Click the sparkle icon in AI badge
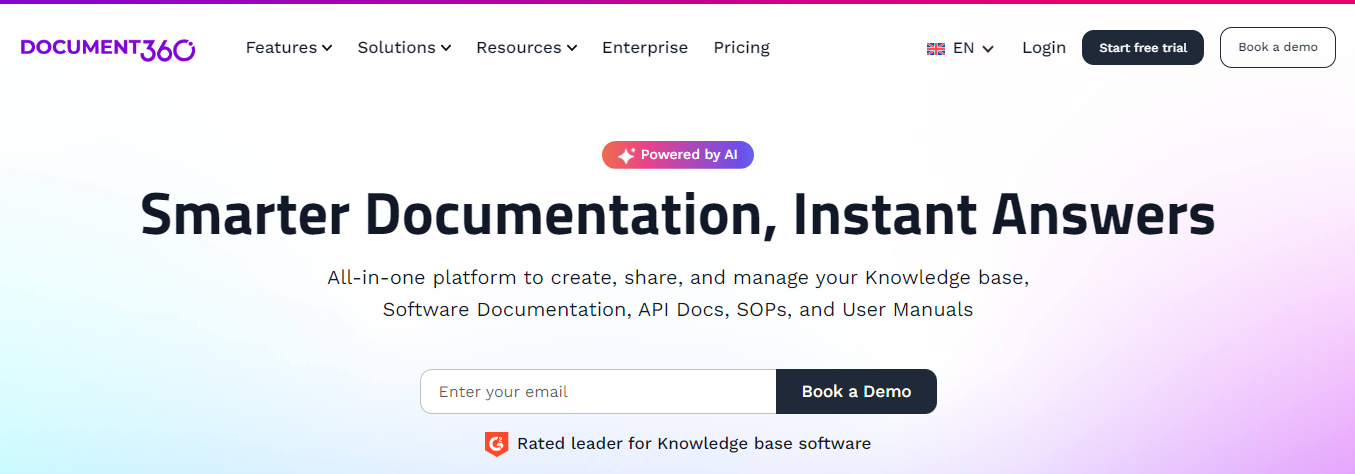 coord(626,155)
